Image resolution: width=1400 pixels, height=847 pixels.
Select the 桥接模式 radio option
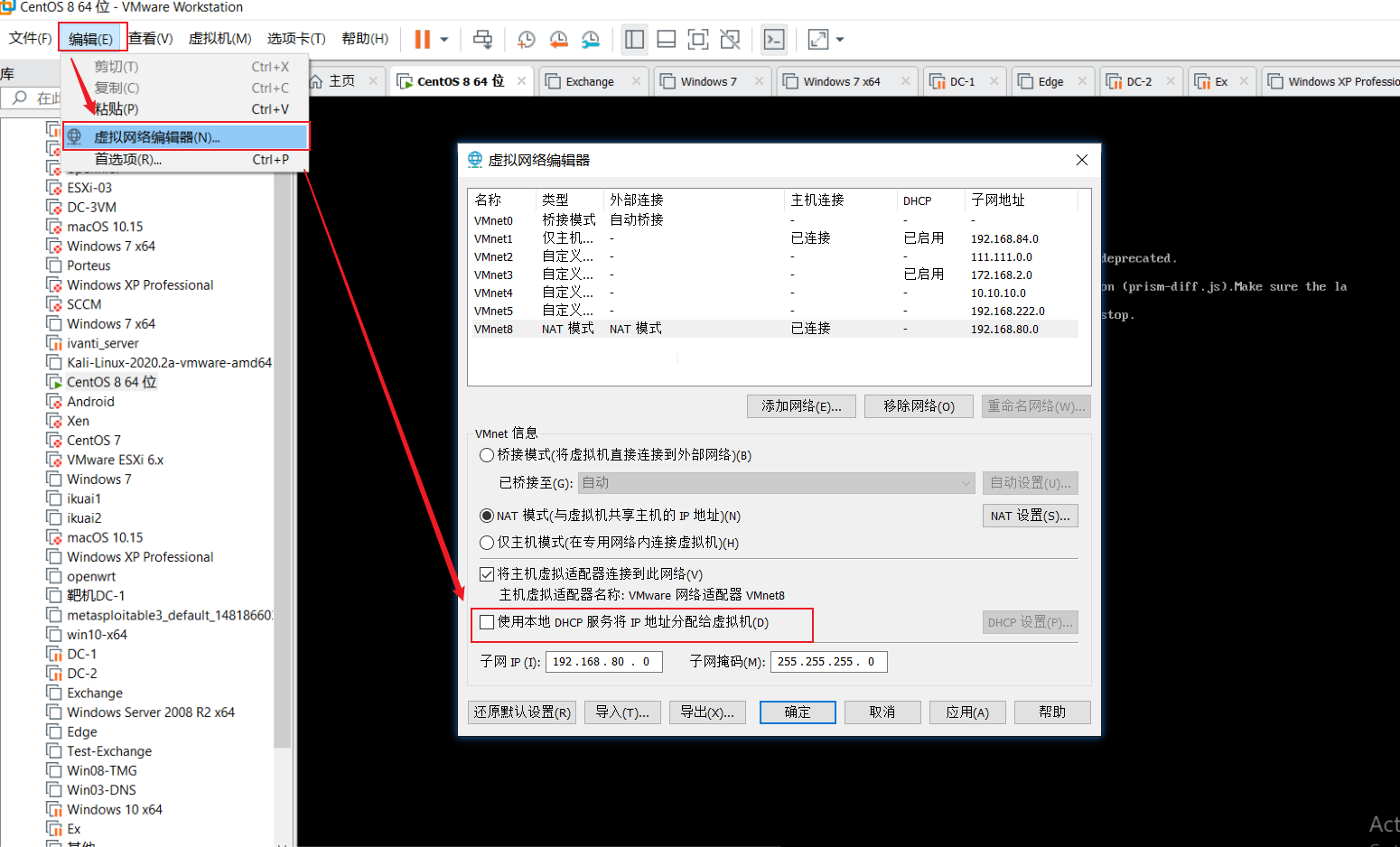[x=486, y=455]
